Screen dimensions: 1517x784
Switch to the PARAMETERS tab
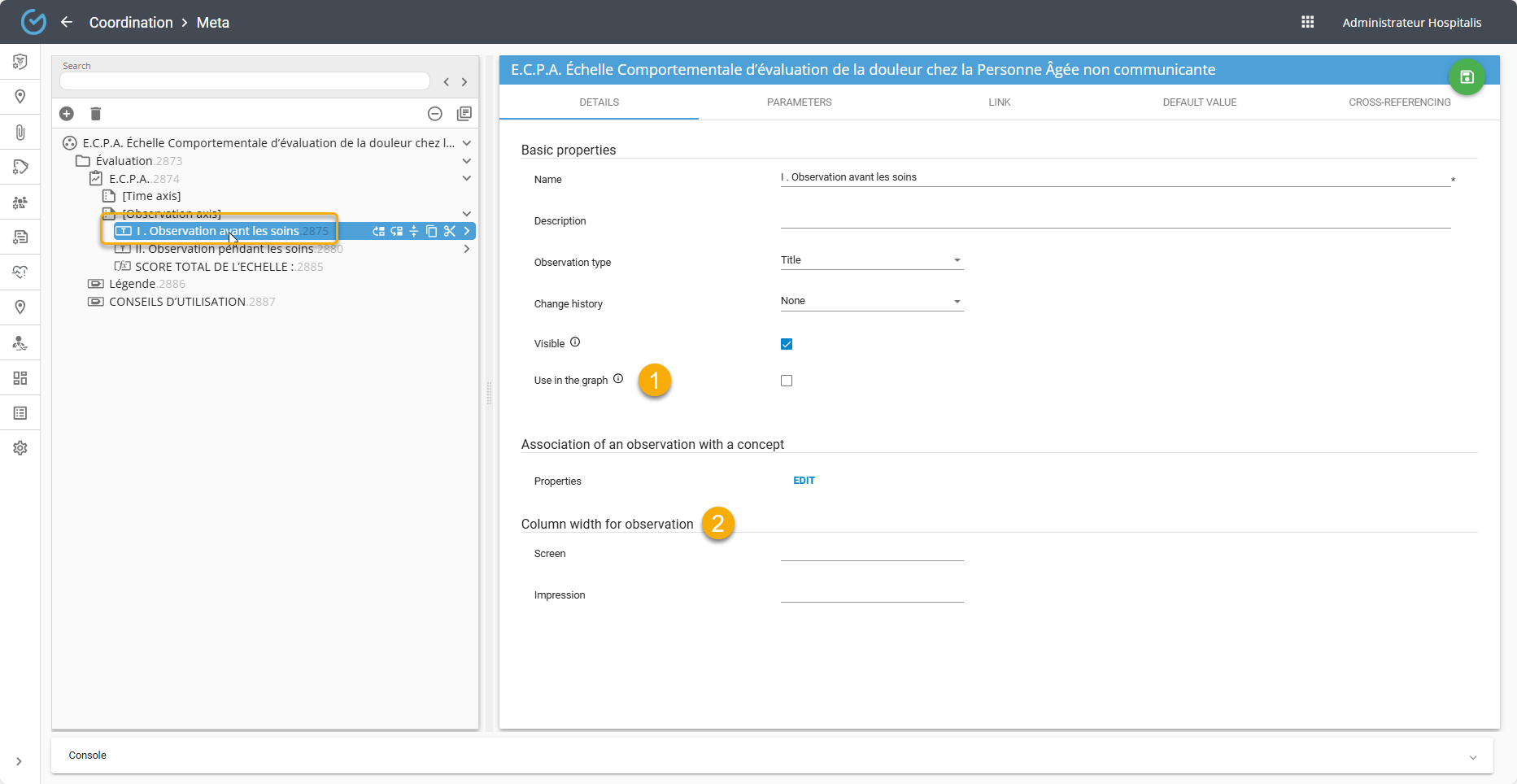click(x=799, y=102)
